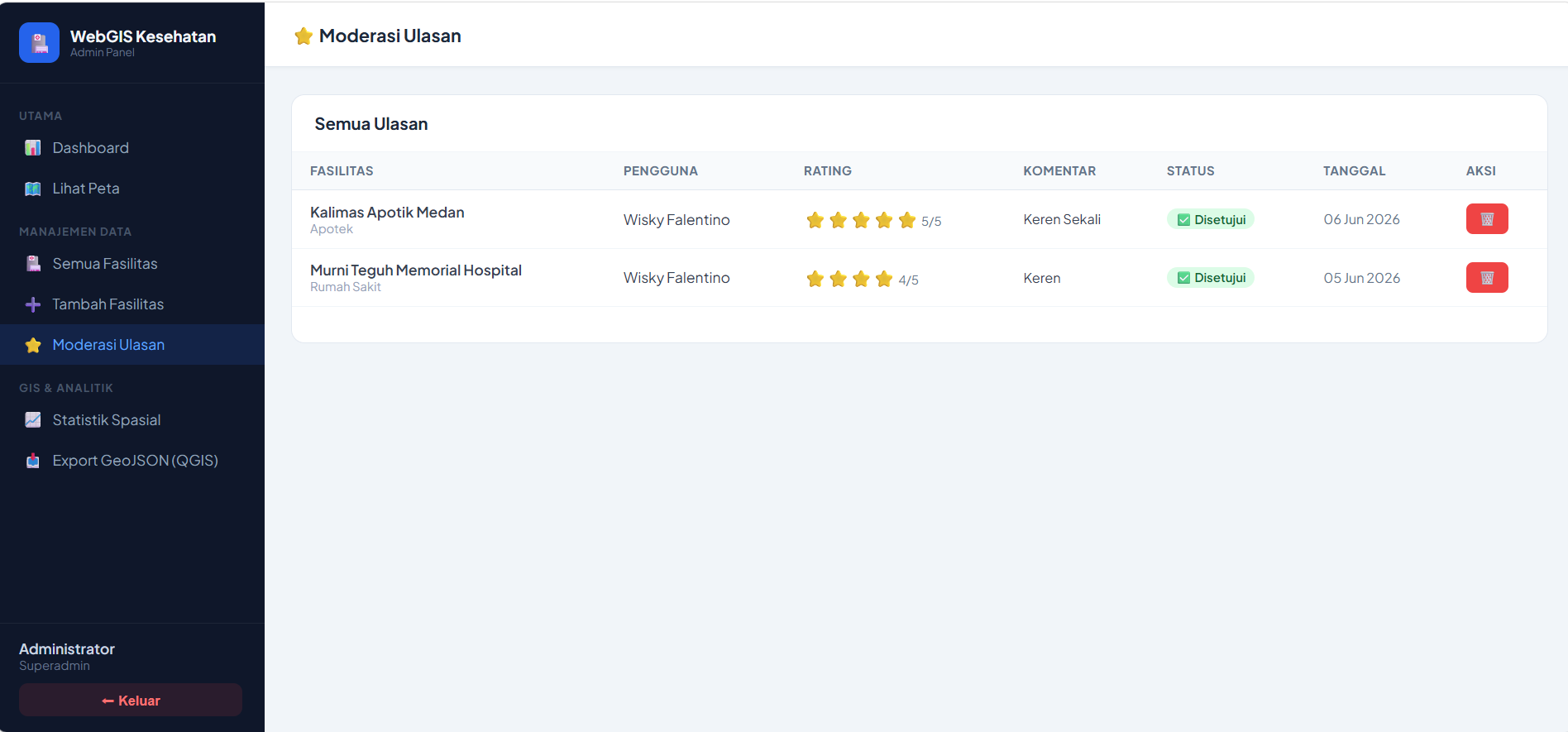Go to Dashboard menu item
The image size is (1568, 732).
(x=132, y=148)
